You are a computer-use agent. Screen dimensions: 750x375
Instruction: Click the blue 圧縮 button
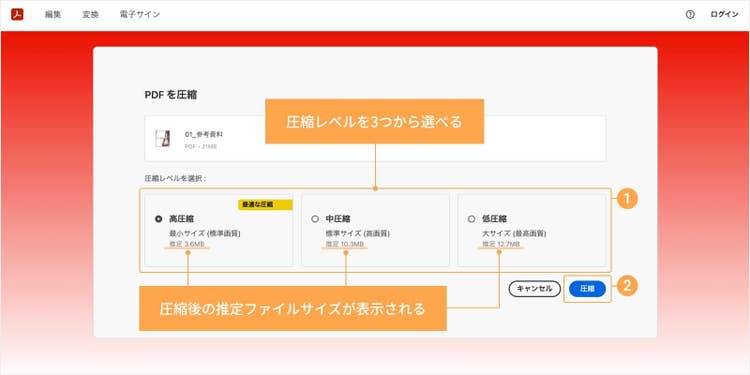tap(587, 288)
